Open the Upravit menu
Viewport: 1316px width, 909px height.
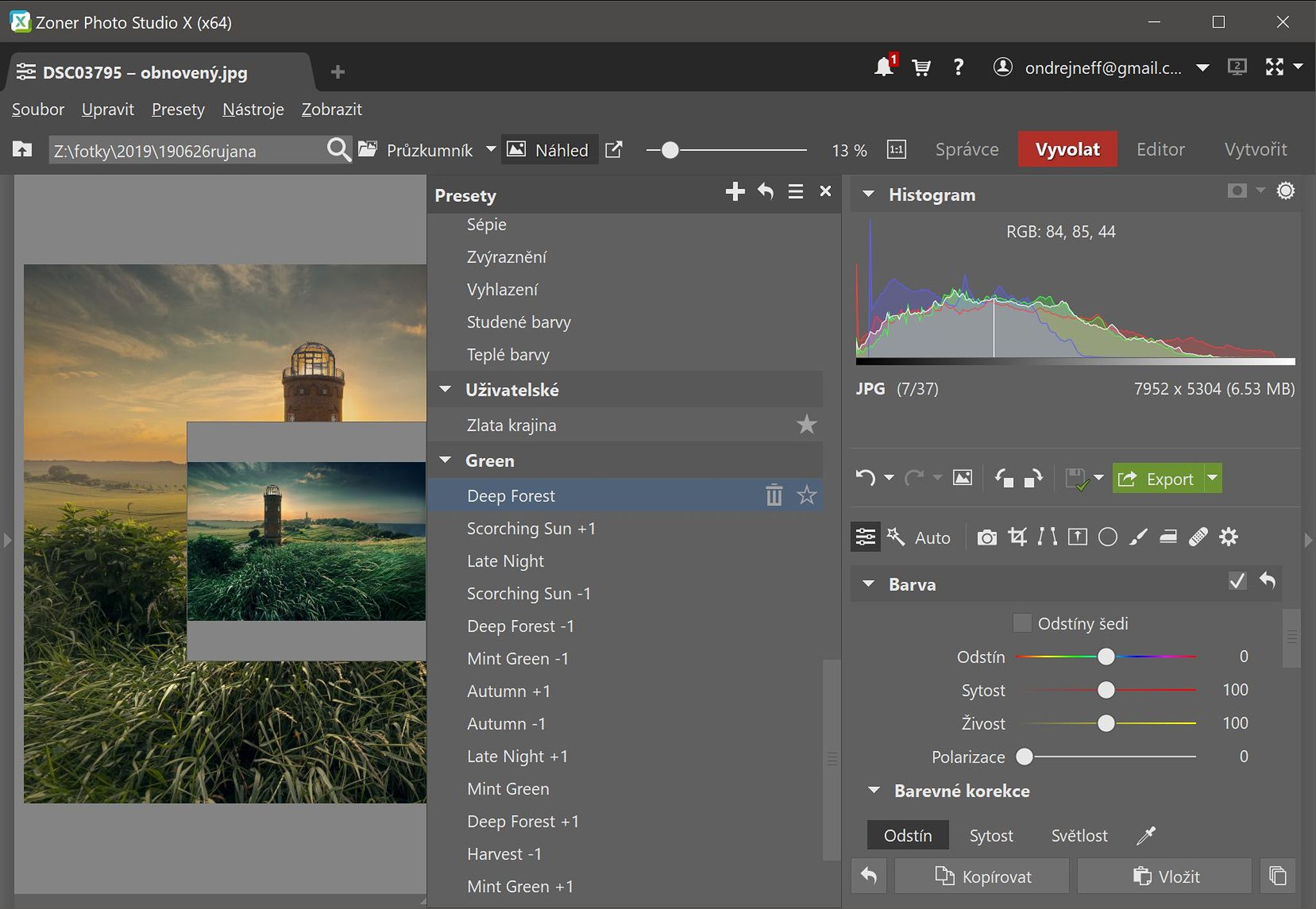click(x=108, y=110)
